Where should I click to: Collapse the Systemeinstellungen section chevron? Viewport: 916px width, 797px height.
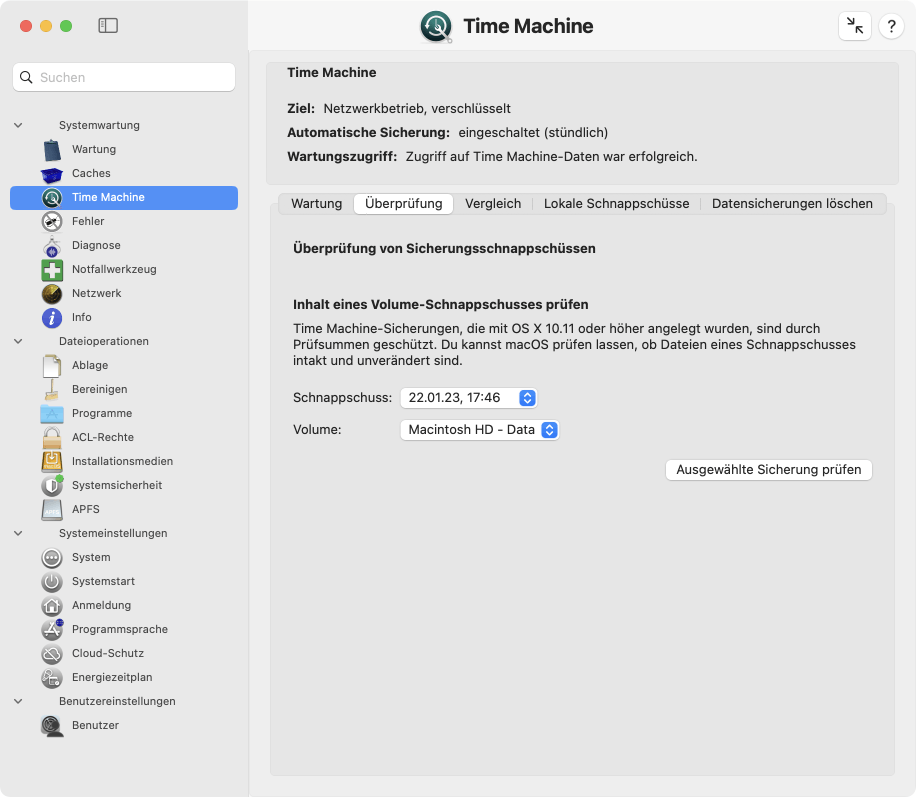click(18, 533)
